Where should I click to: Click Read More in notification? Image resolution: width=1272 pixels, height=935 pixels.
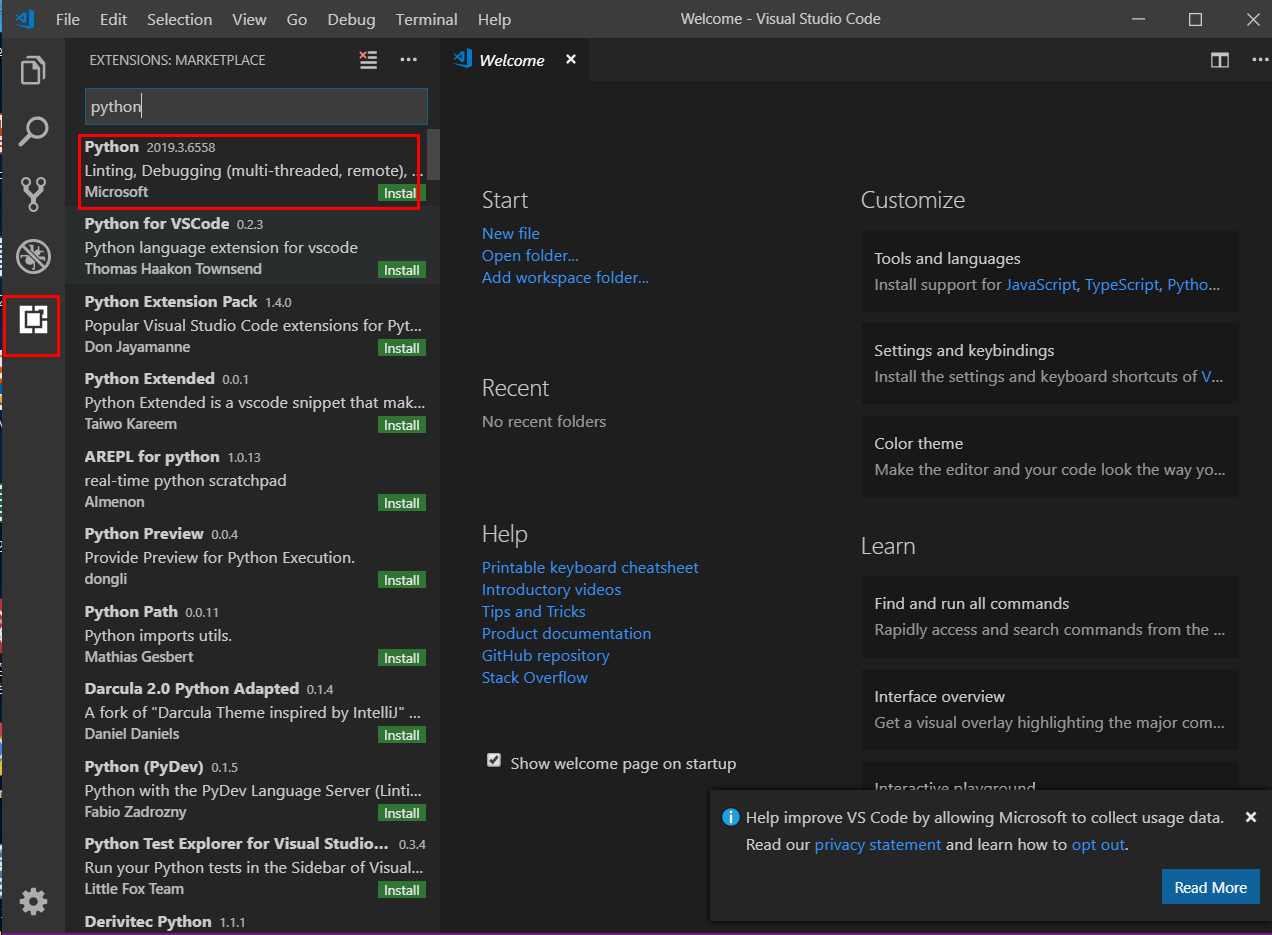pyautogui.click(x=1210, y=887)
